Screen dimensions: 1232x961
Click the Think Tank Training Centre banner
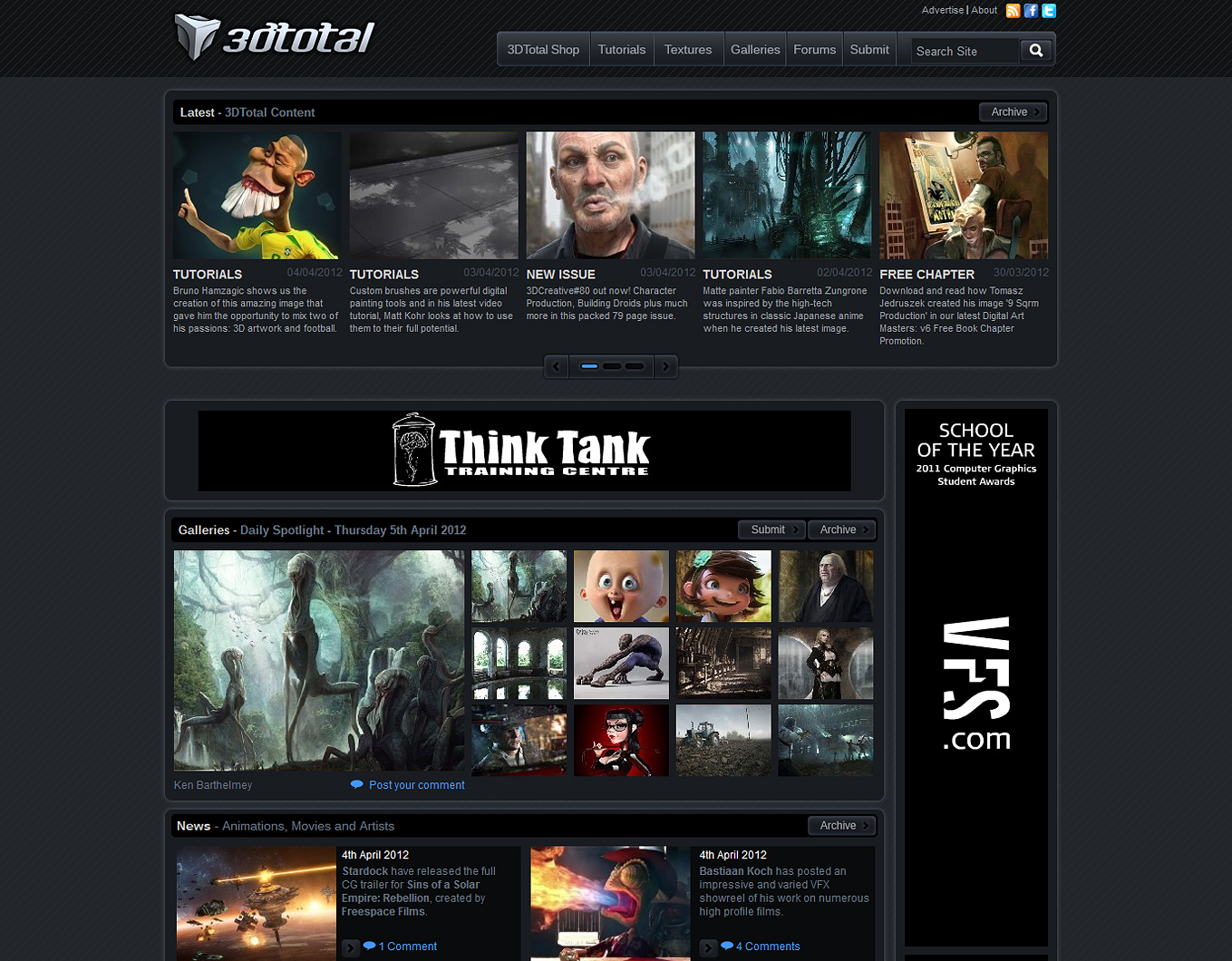point(524,451)
